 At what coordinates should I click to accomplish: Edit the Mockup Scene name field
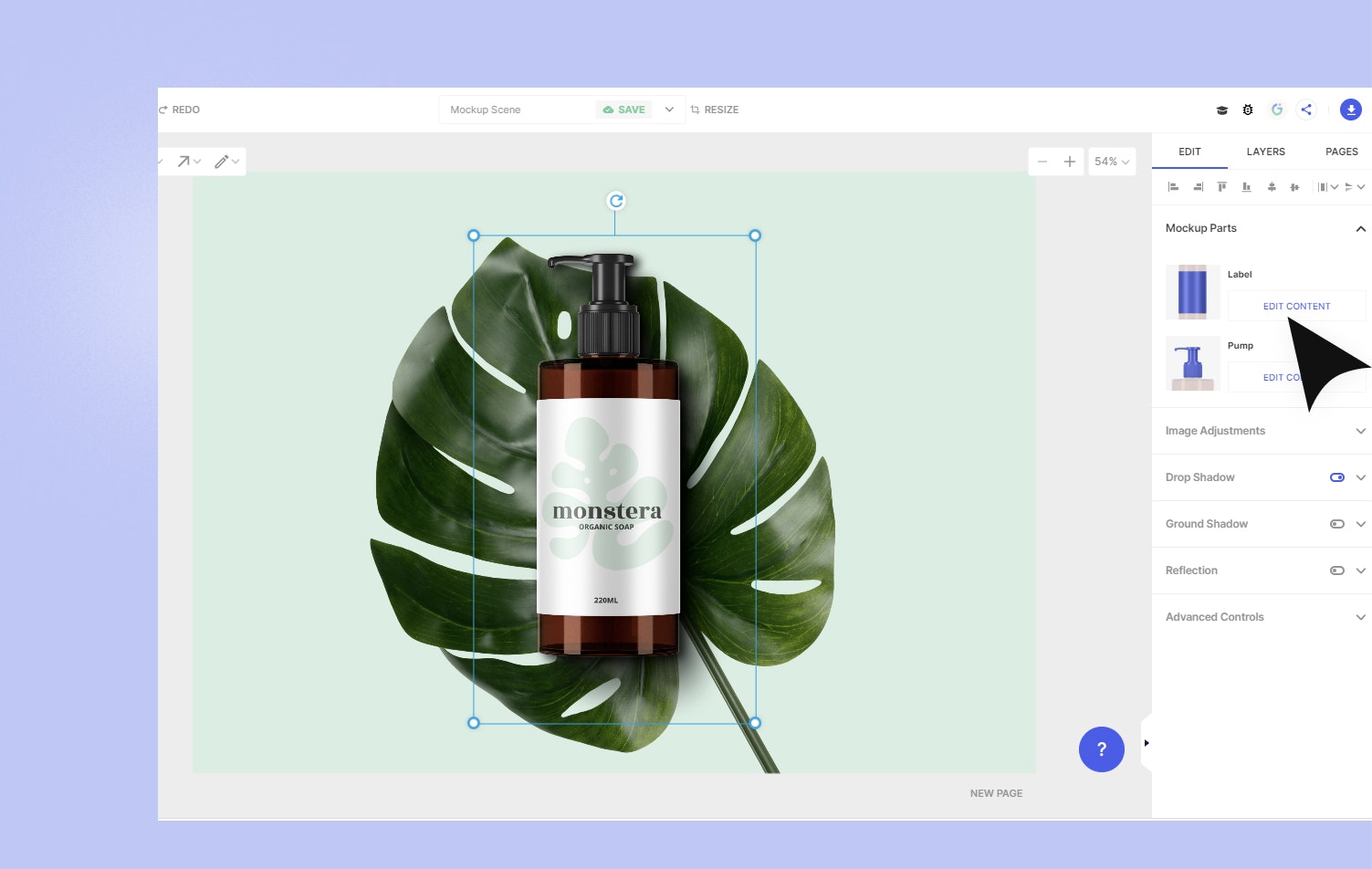point(516,110)
